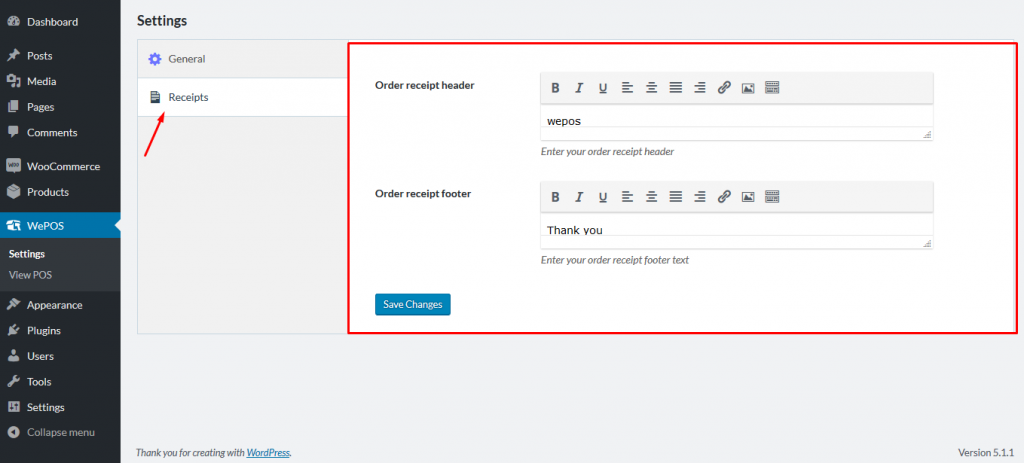The image size is (1024, 463).
Task: Collapse the admin sidebar menu
Action: pyautogui.click(x=60, y=432)
